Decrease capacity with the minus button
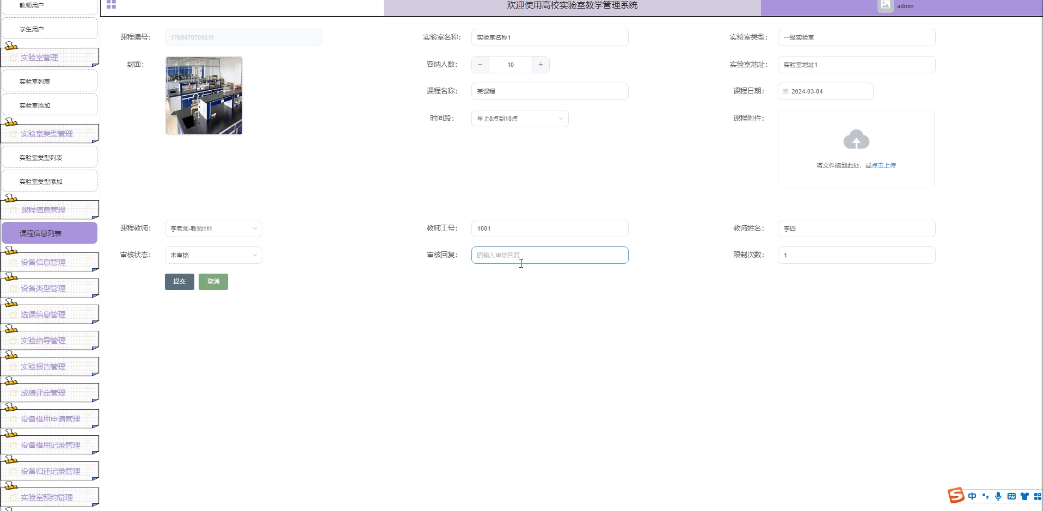Viewport: 1043px width, 511px height. 480,65
